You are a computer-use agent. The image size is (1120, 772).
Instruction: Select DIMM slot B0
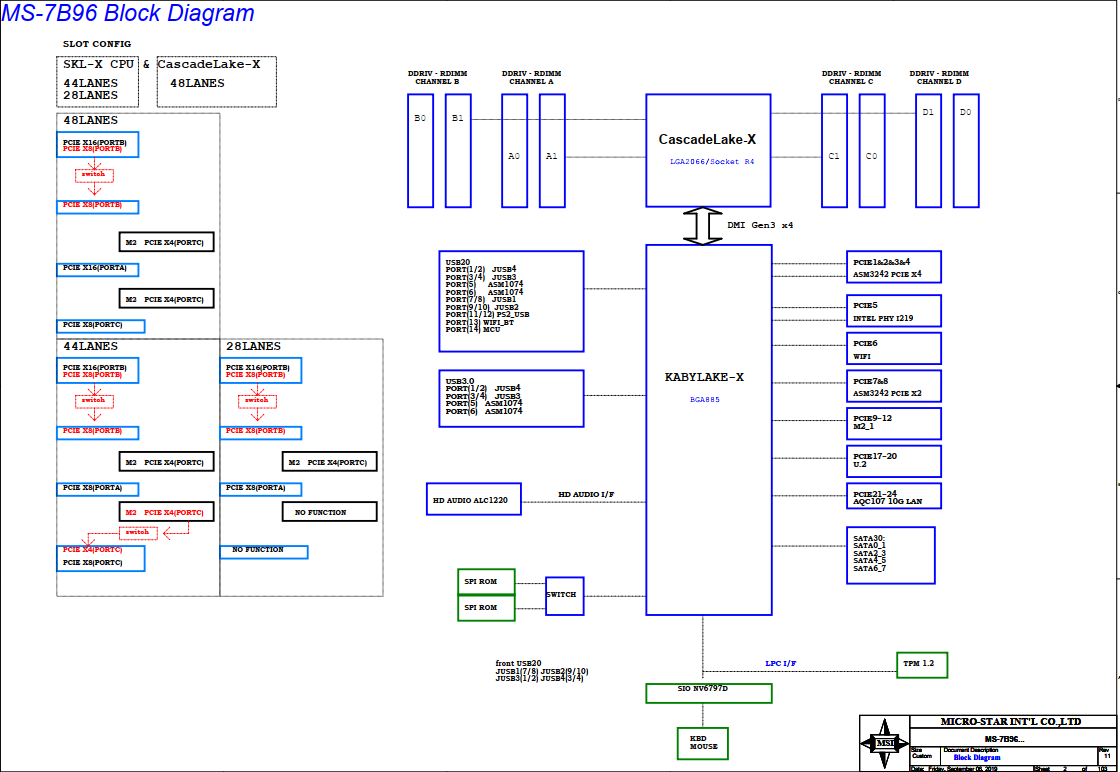point(420,150)
